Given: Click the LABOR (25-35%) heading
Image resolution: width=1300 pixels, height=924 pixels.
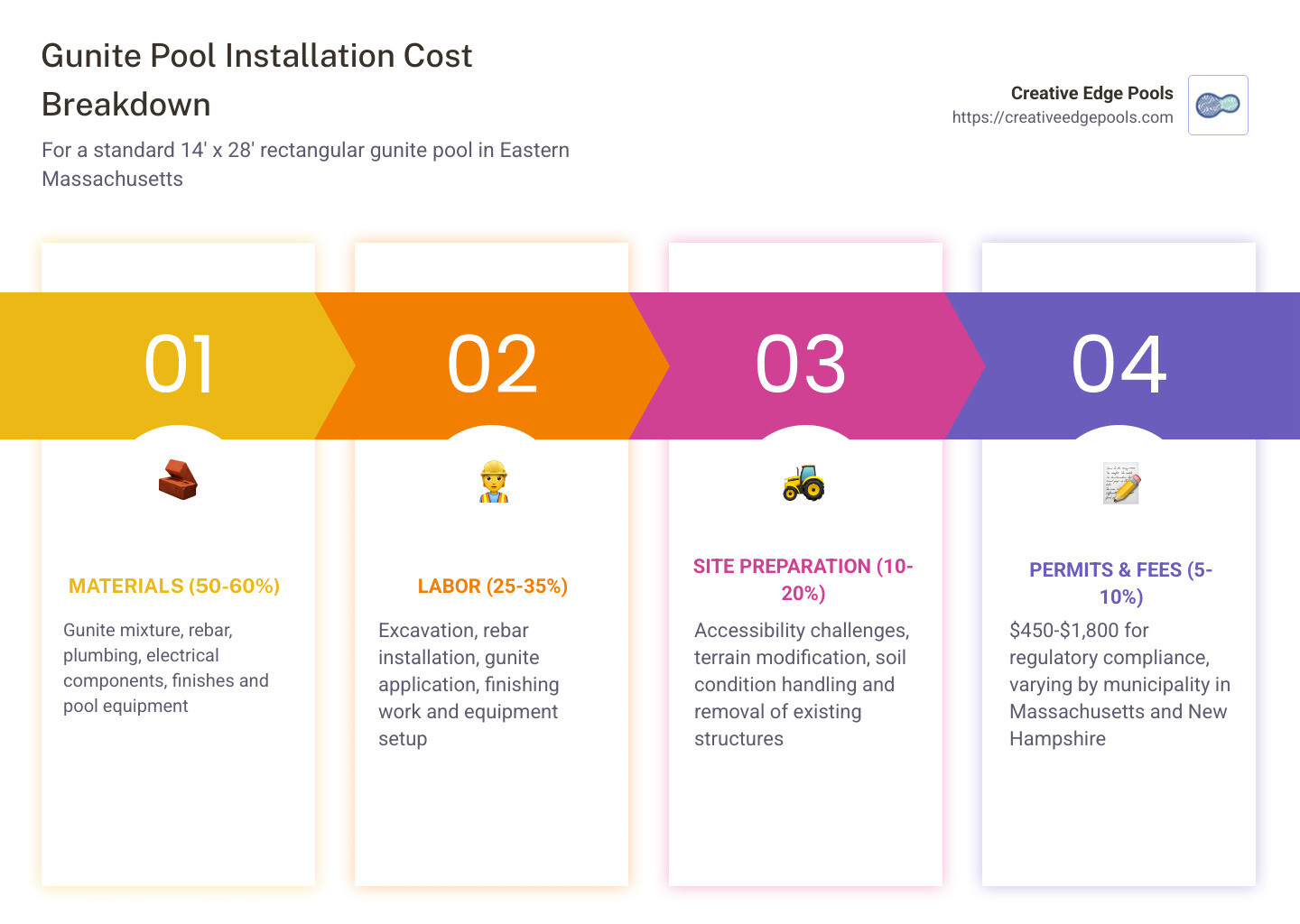Looking at the screenshot, I should (x=493, y=586).
